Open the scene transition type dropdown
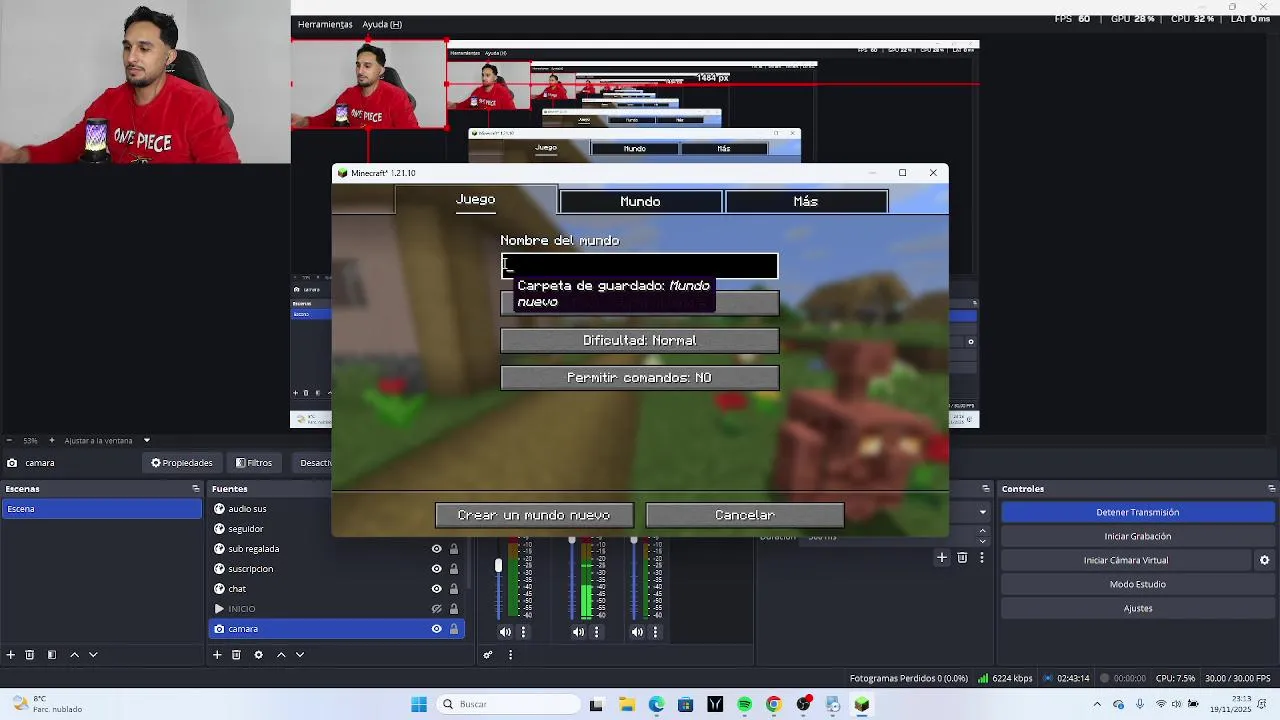Screen dimensions: 1280x720 pos(982,512)
